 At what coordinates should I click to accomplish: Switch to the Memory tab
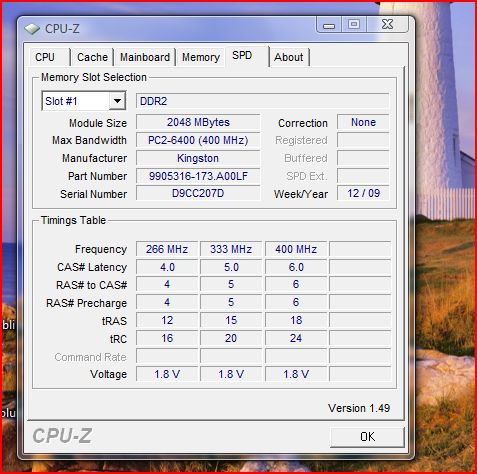pyautogui.click(x=201, y=57)
